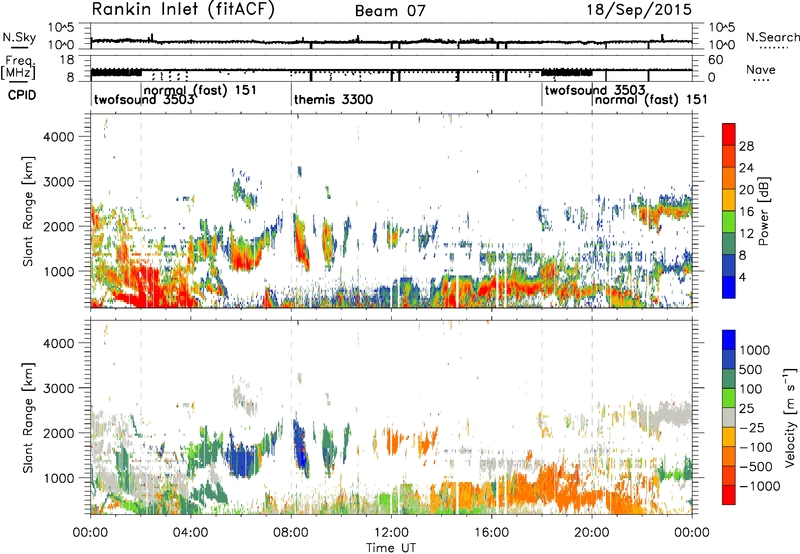The height and width of the screenshot is (554, 800).
Task: Click the "28" label on power colorbar
Action: (746, 146)
